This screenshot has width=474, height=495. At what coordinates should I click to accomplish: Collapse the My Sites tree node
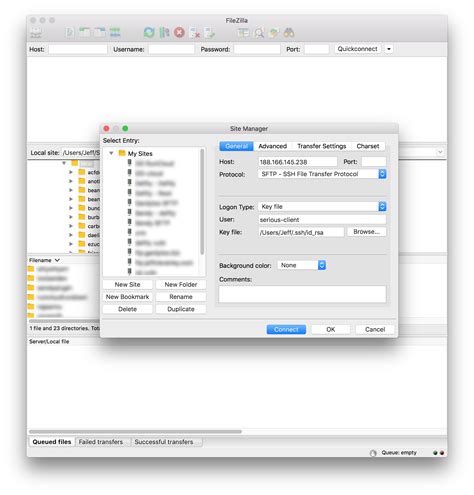click(111, 153)
